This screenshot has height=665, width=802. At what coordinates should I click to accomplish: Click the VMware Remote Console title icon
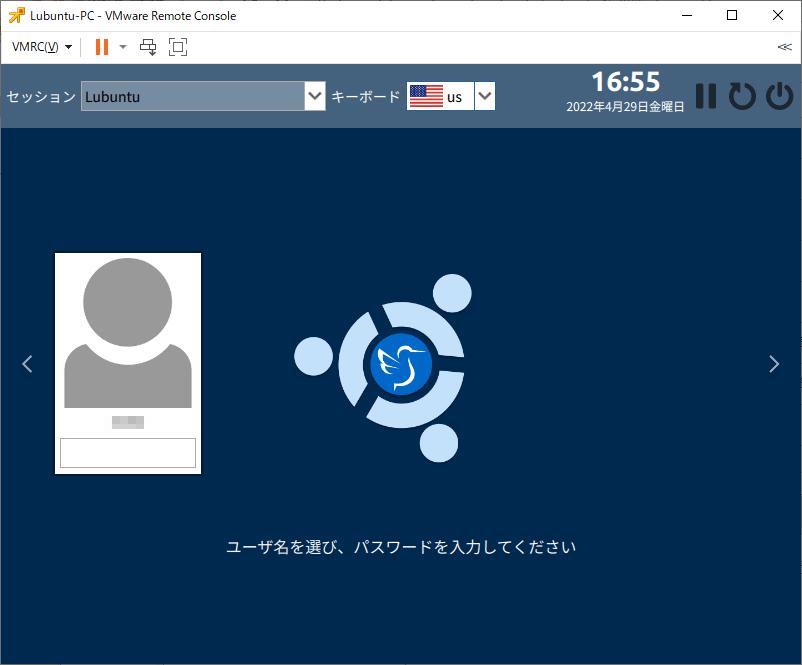click(x=16, y=15)
